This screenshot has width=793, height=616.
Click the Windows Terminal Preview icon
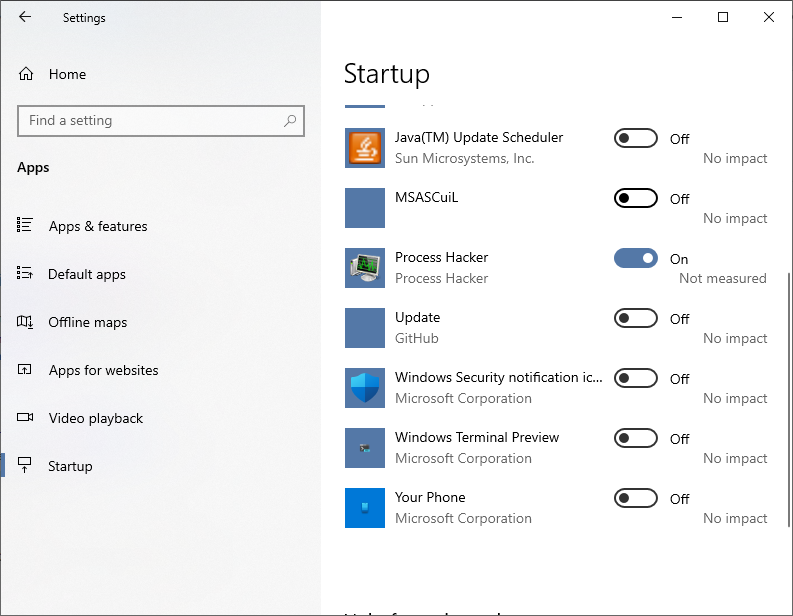(365, 448)
